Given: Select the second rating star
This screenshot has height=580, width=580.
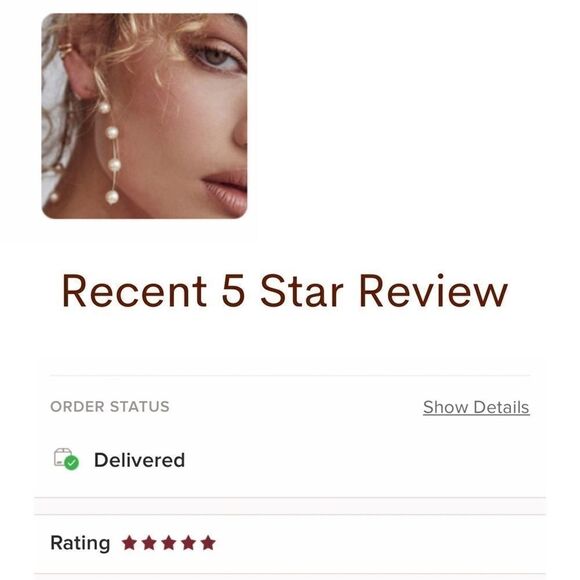Looking at the screenshot, I should pyautogui.click(x=149, y=543).
